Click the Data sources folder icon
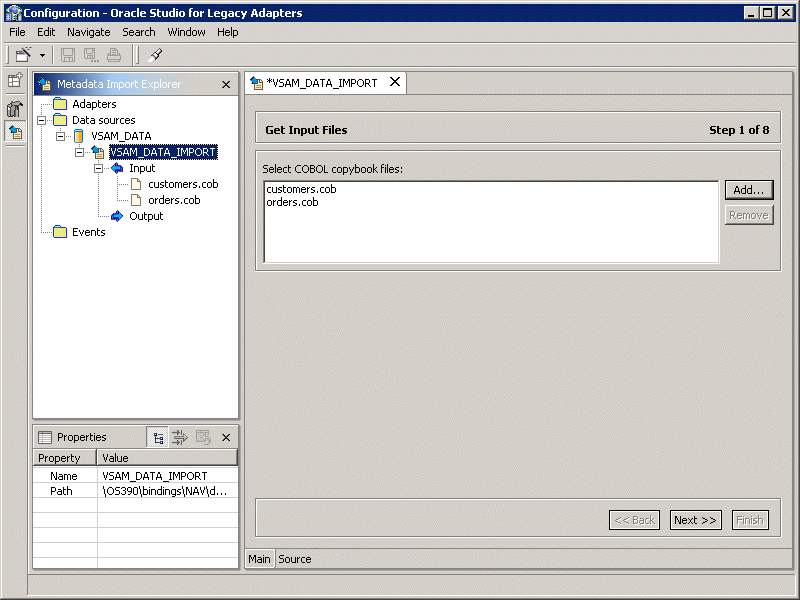800x600 pixels. 60,120
